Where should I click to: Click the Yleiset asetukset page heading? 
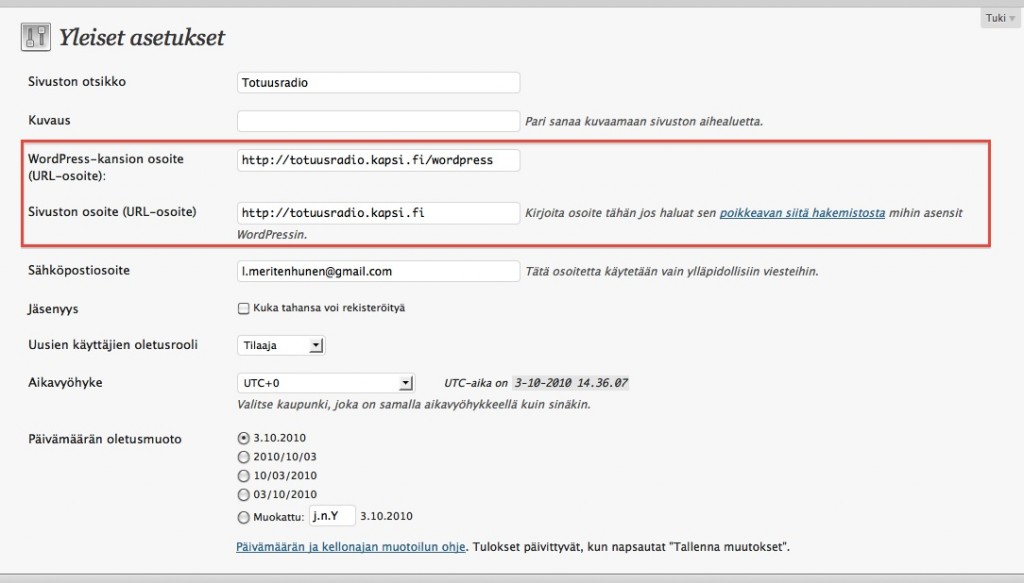[142, 37]
